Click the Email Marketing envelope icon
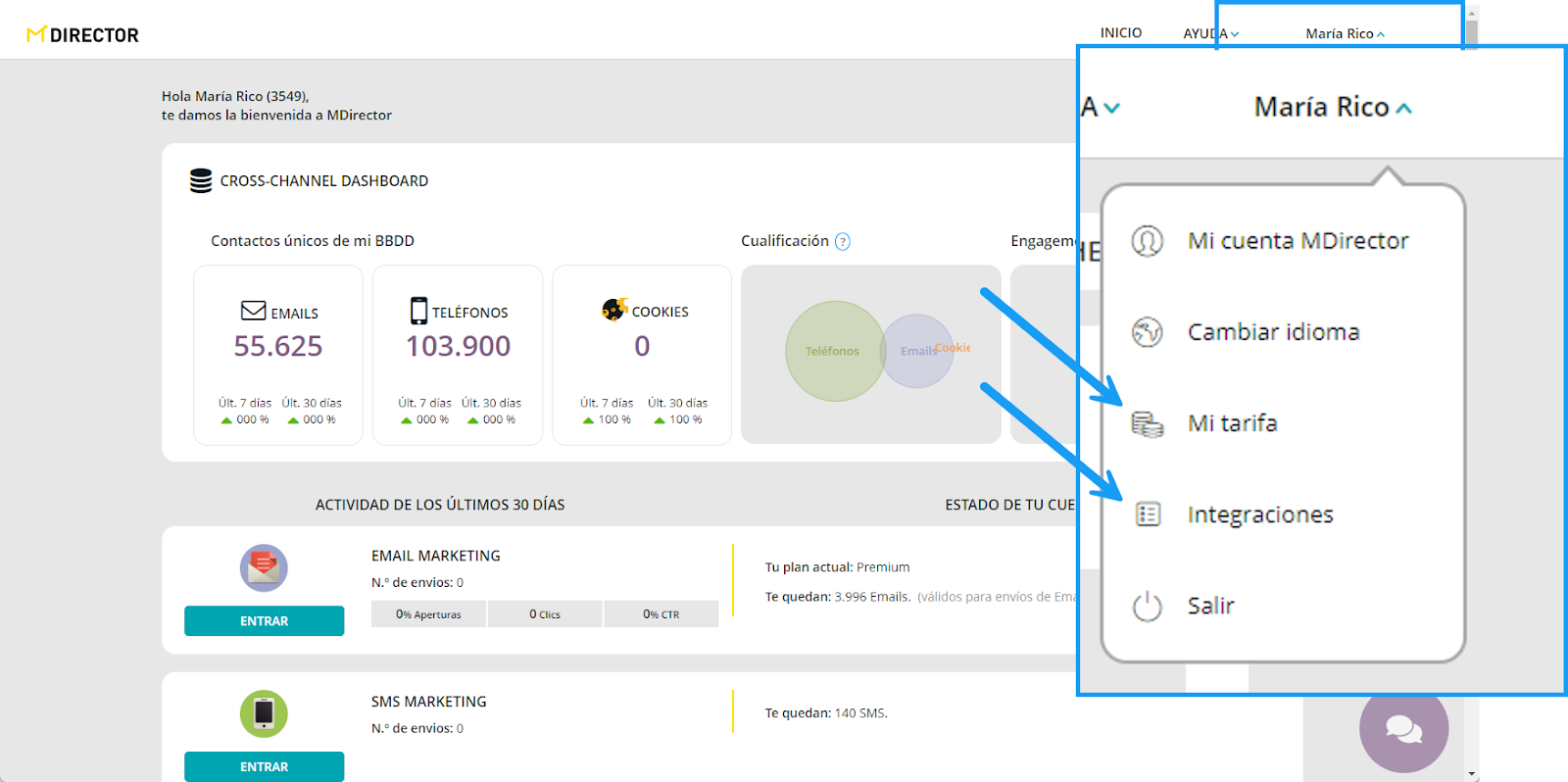Screen dimensions: 1568x782 tap(264, 567)
